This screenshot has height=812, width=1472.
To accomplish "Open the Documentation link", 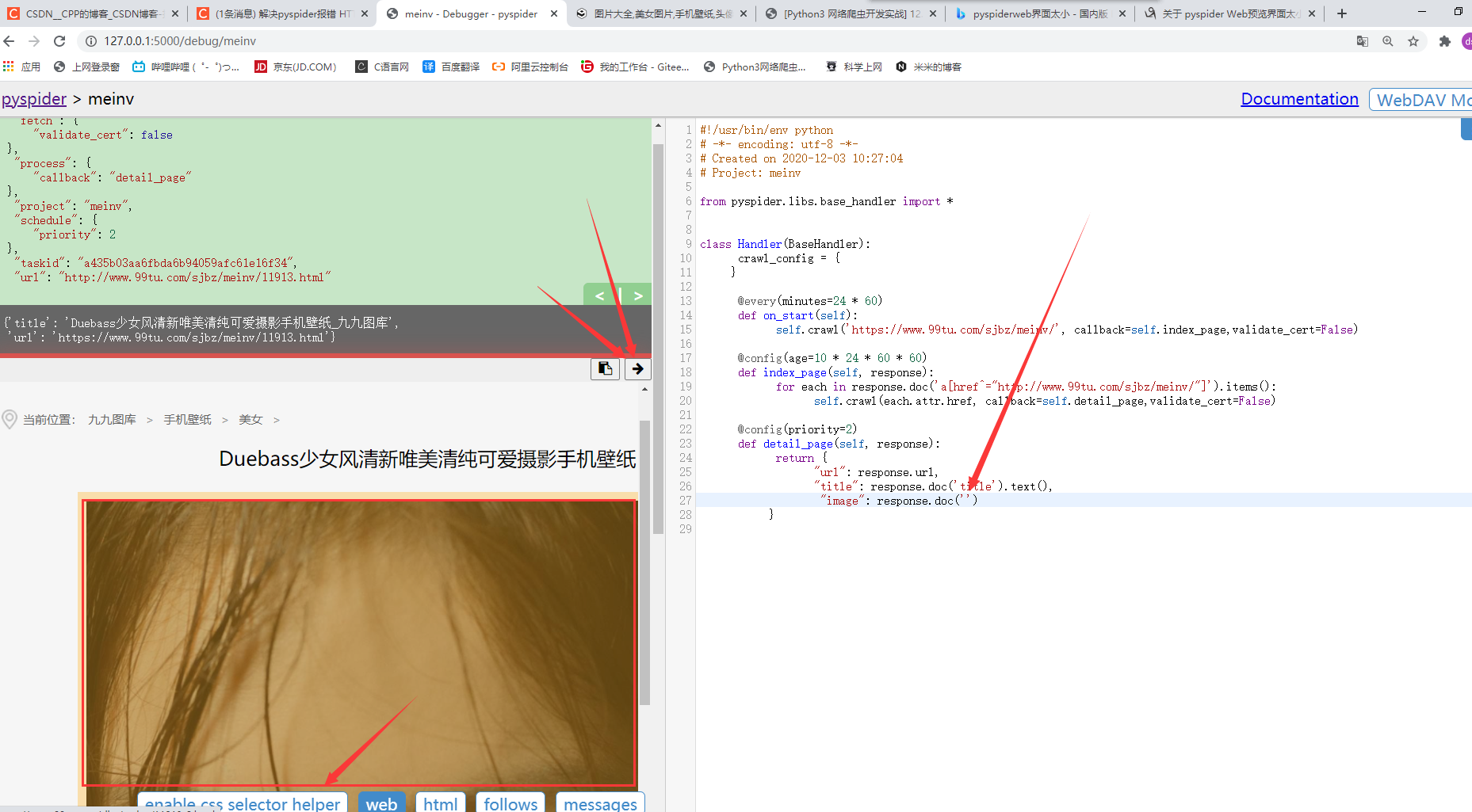I will tap(1299, 99).
